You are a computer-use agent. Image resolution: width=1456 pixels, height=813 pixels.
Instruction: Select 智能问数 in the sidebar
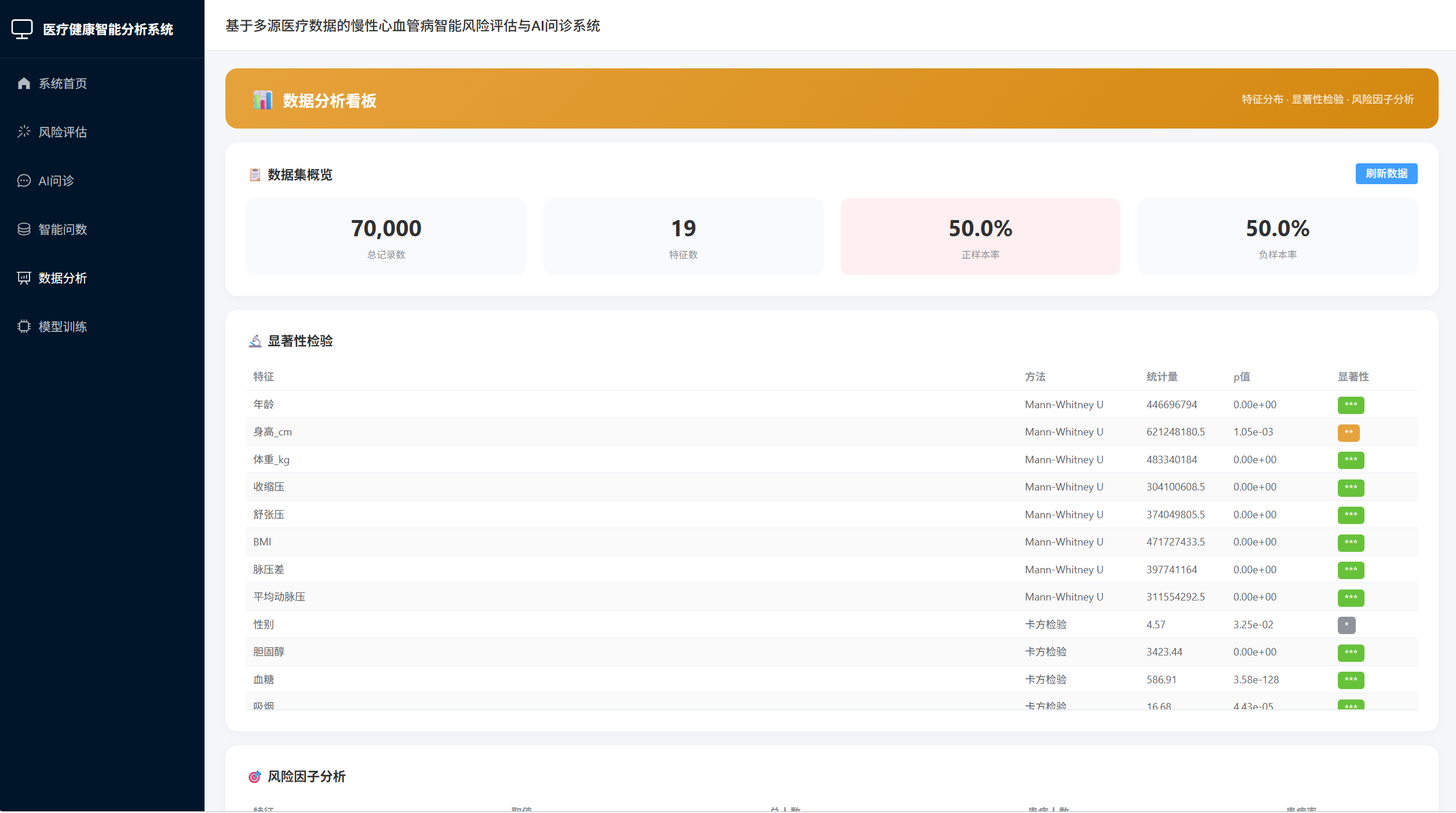[102, 229]
